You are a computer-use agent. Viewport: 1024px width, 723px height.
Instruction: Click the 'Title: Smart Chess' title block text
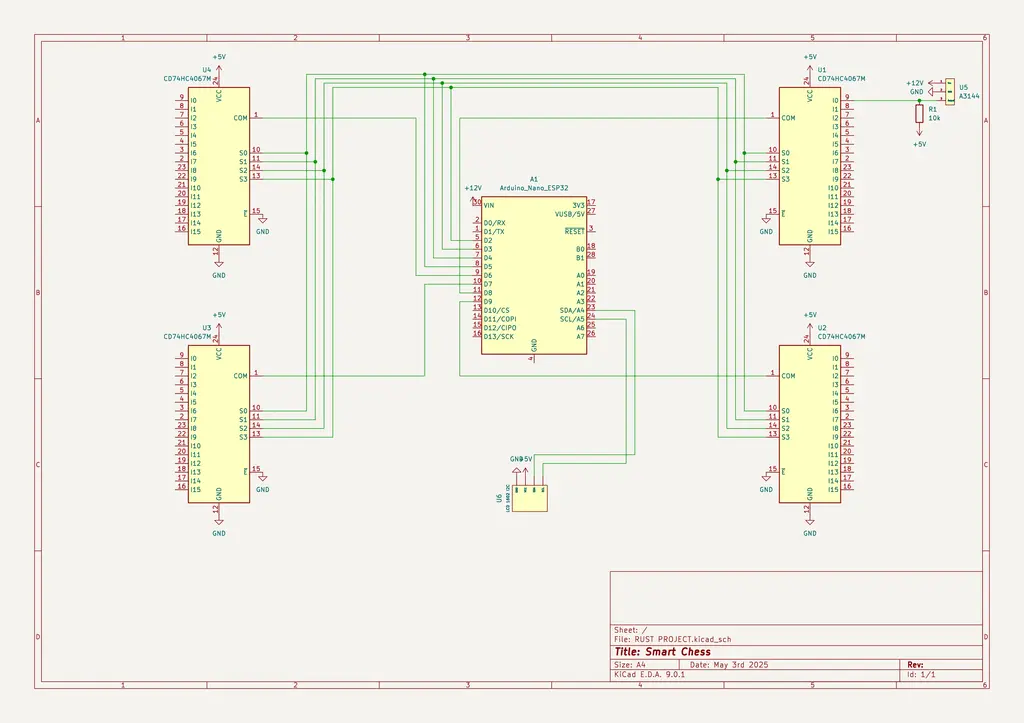pyautogui.click(x=662, y=652)
